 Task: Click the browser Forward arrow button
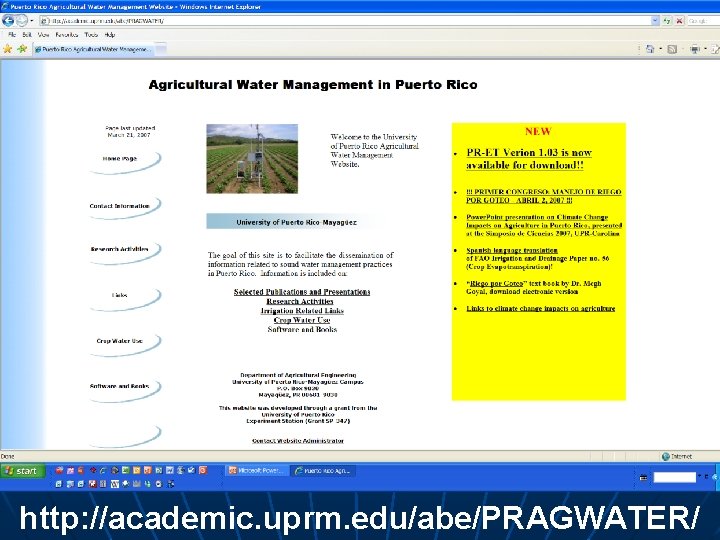[22, 20]
